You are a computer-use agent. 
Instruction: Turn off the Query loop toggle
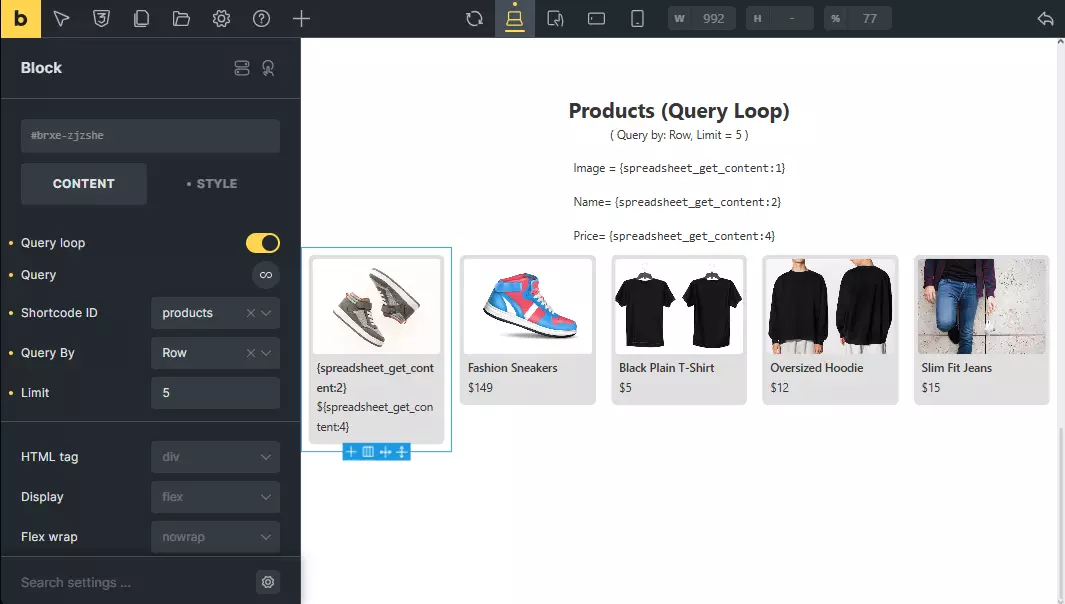[263, 243]
